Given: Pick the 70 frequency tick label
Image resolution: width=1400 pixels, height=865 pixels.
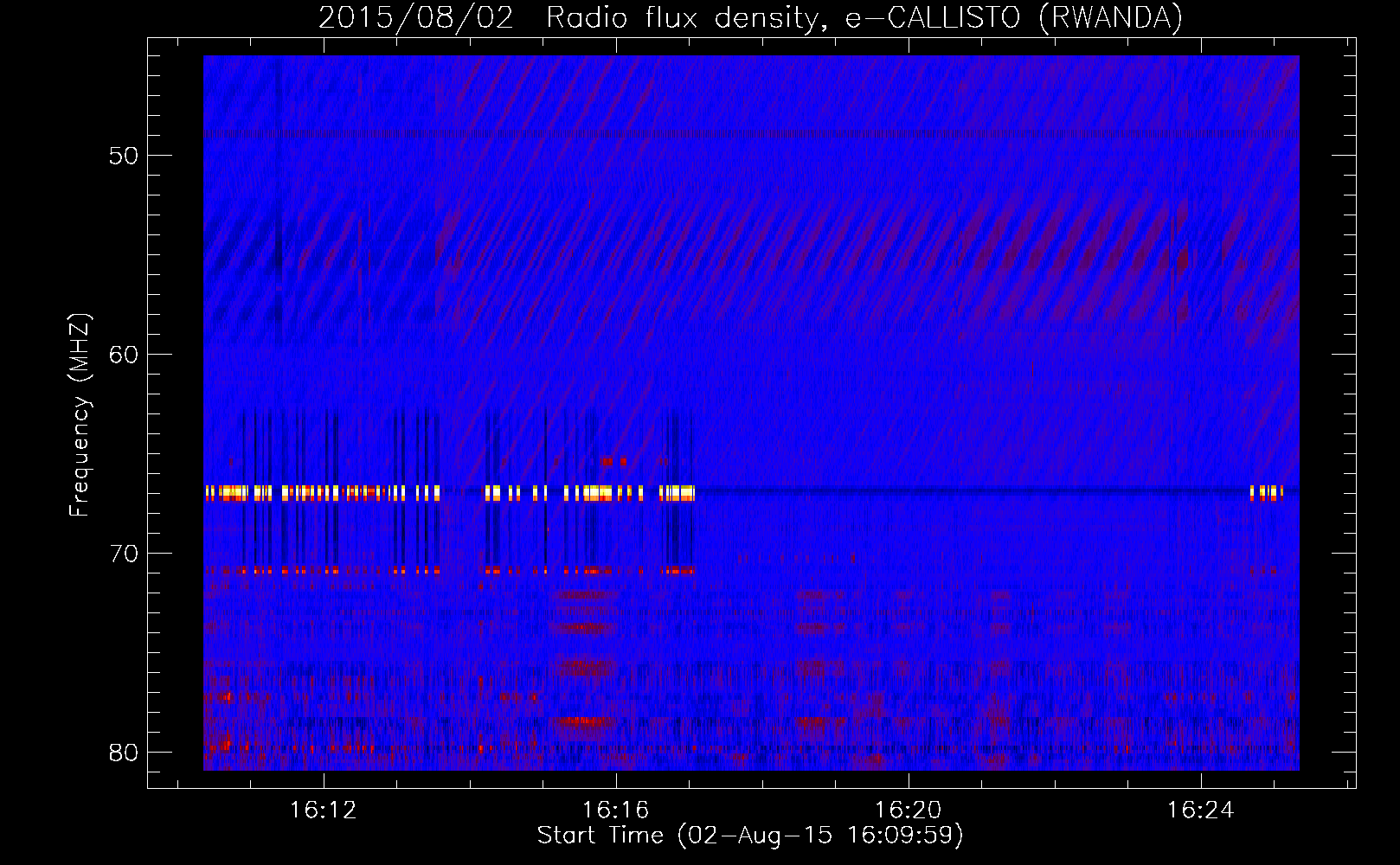Looking at the screenshot, I should (x=124, y=554).
